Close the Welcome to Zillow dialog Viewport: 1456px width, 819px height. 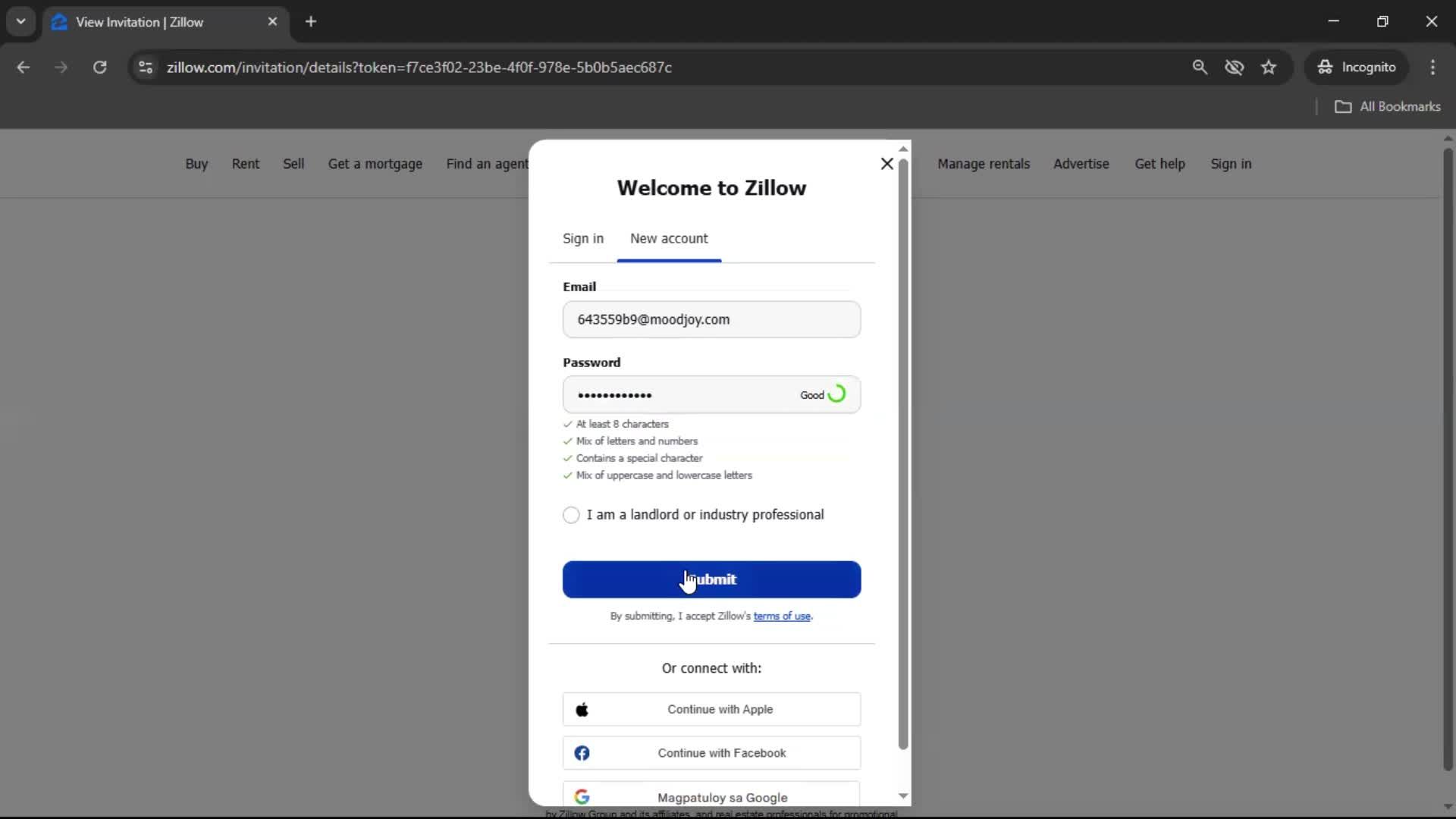[x=886, y=163]
